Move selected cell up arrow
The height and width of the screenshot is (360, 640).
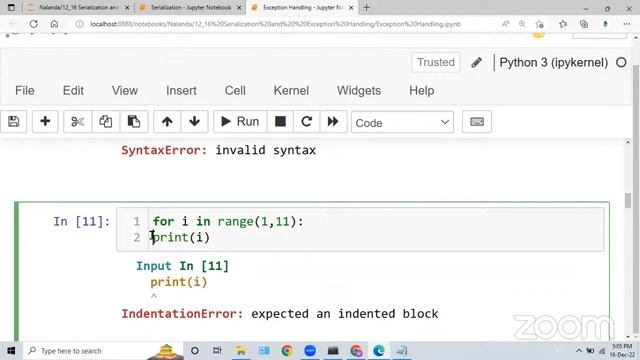pos(167,122)
